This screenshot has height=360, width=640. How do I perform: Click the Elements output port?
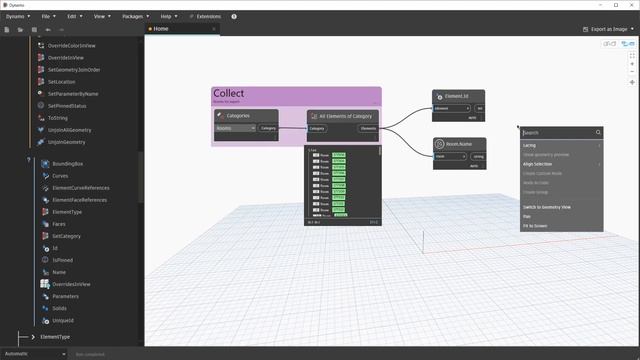[368, 129]
